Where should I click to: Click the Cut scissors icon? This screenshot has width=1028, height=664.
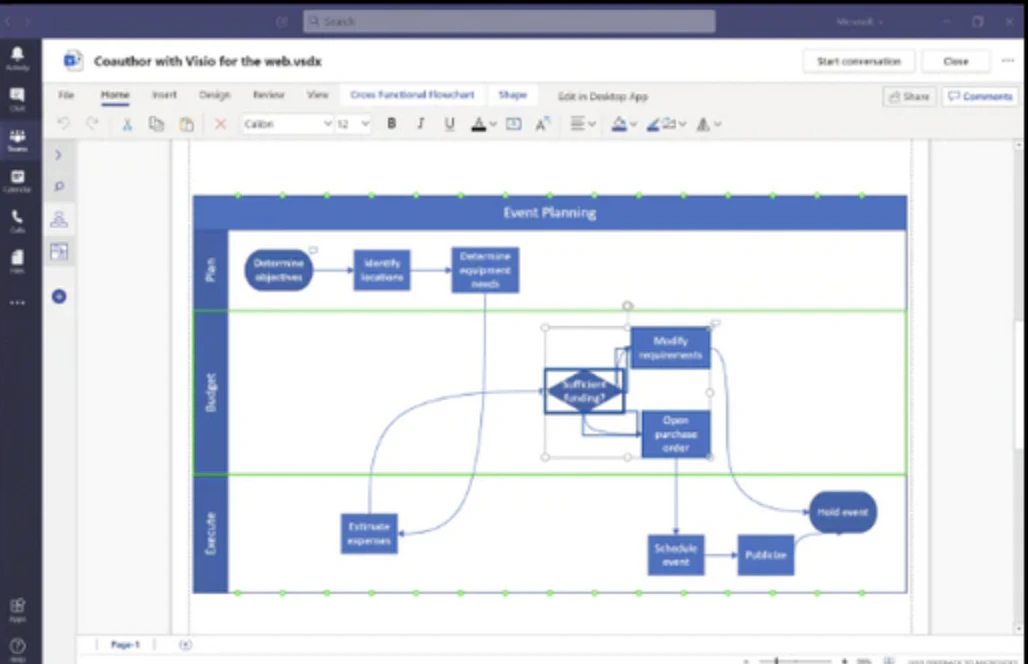pyautogui.click(x=127, y=124)
